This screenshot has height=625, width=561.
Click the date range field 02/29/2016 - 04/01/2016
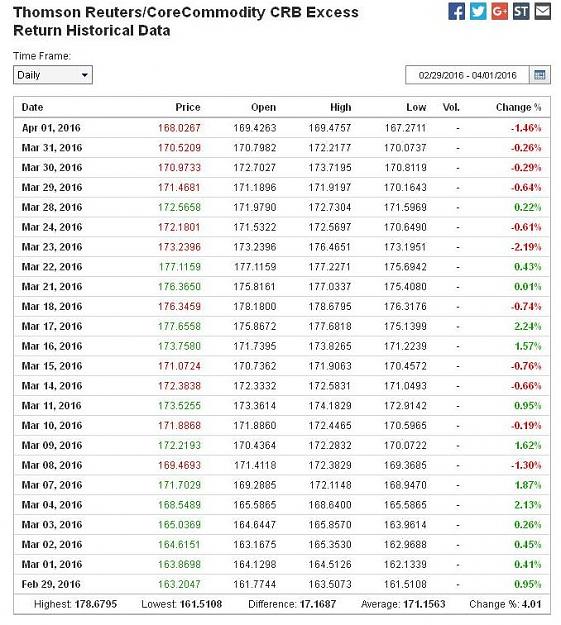467,75
